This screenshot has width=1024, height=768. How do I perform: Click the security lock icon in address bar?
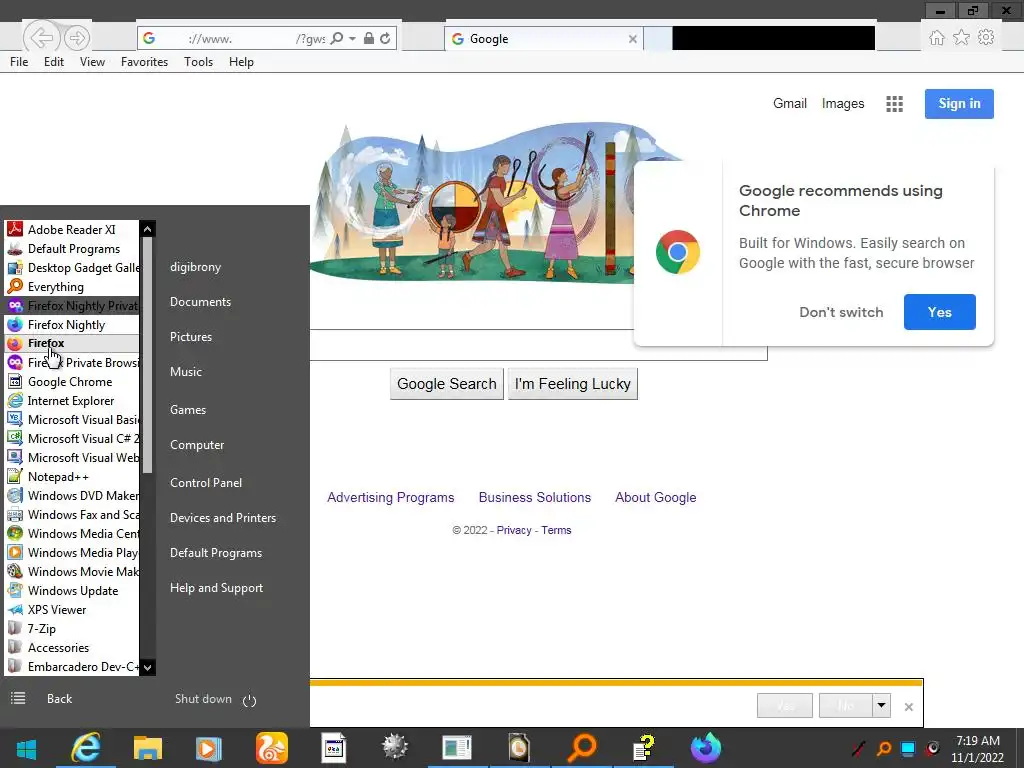(x=369, y=39)
